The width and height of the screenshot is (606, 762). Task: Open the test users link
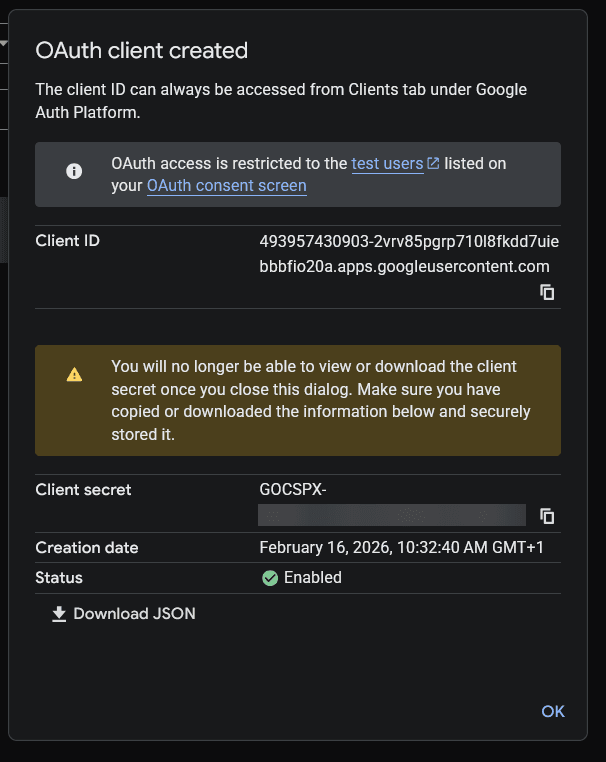[387, 163]
